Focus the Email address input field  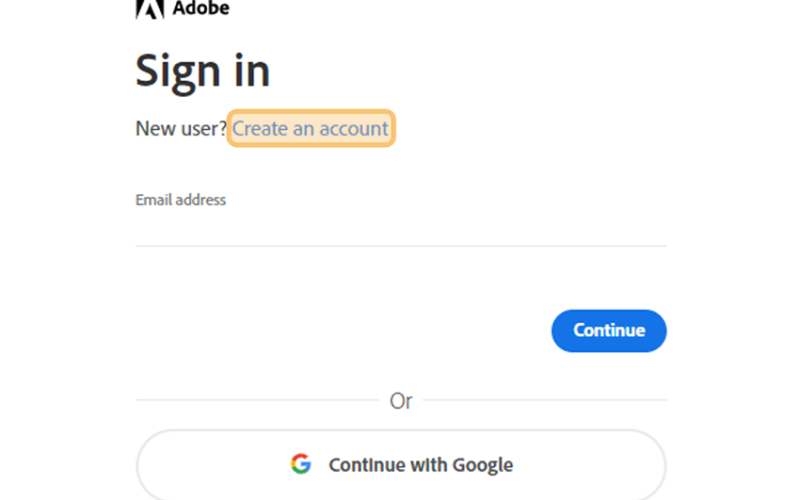pos(401,230)
